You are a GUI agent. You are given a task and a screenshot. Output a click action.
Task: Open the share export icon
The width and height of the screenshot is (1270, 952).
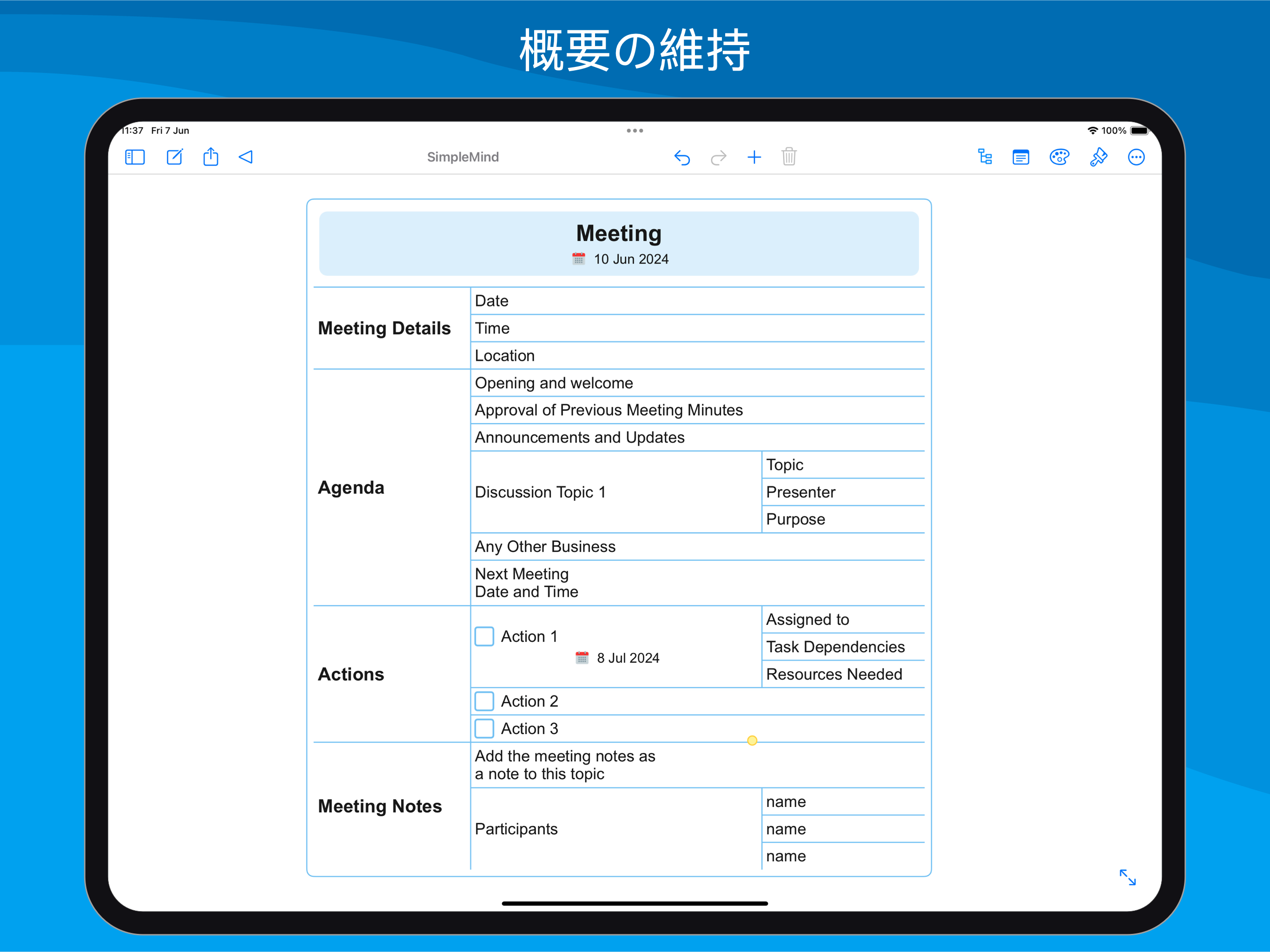[211, 157]
